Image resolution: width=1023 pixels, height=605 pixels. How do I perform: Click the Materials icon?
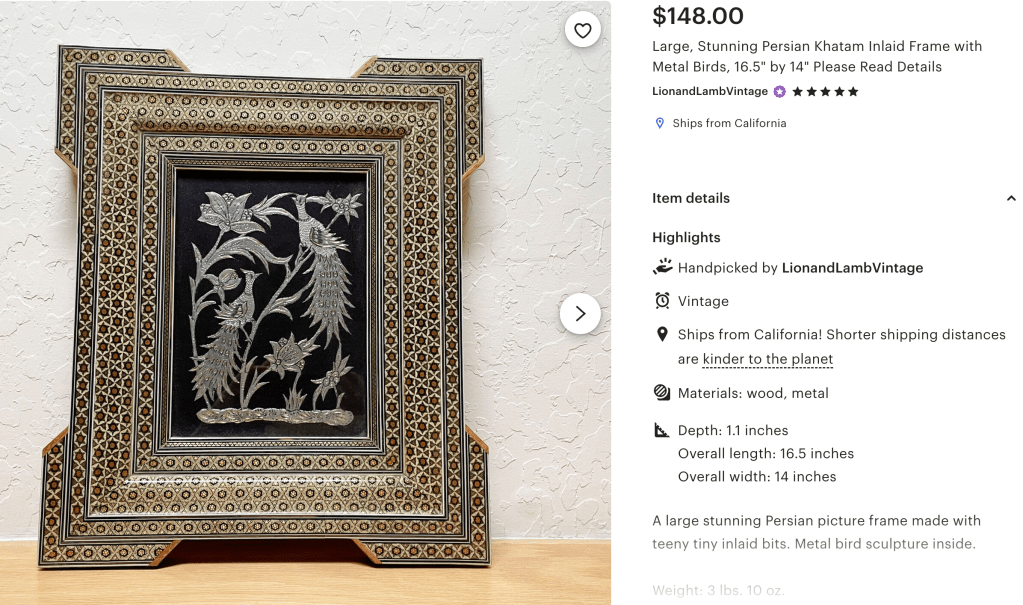662,393
